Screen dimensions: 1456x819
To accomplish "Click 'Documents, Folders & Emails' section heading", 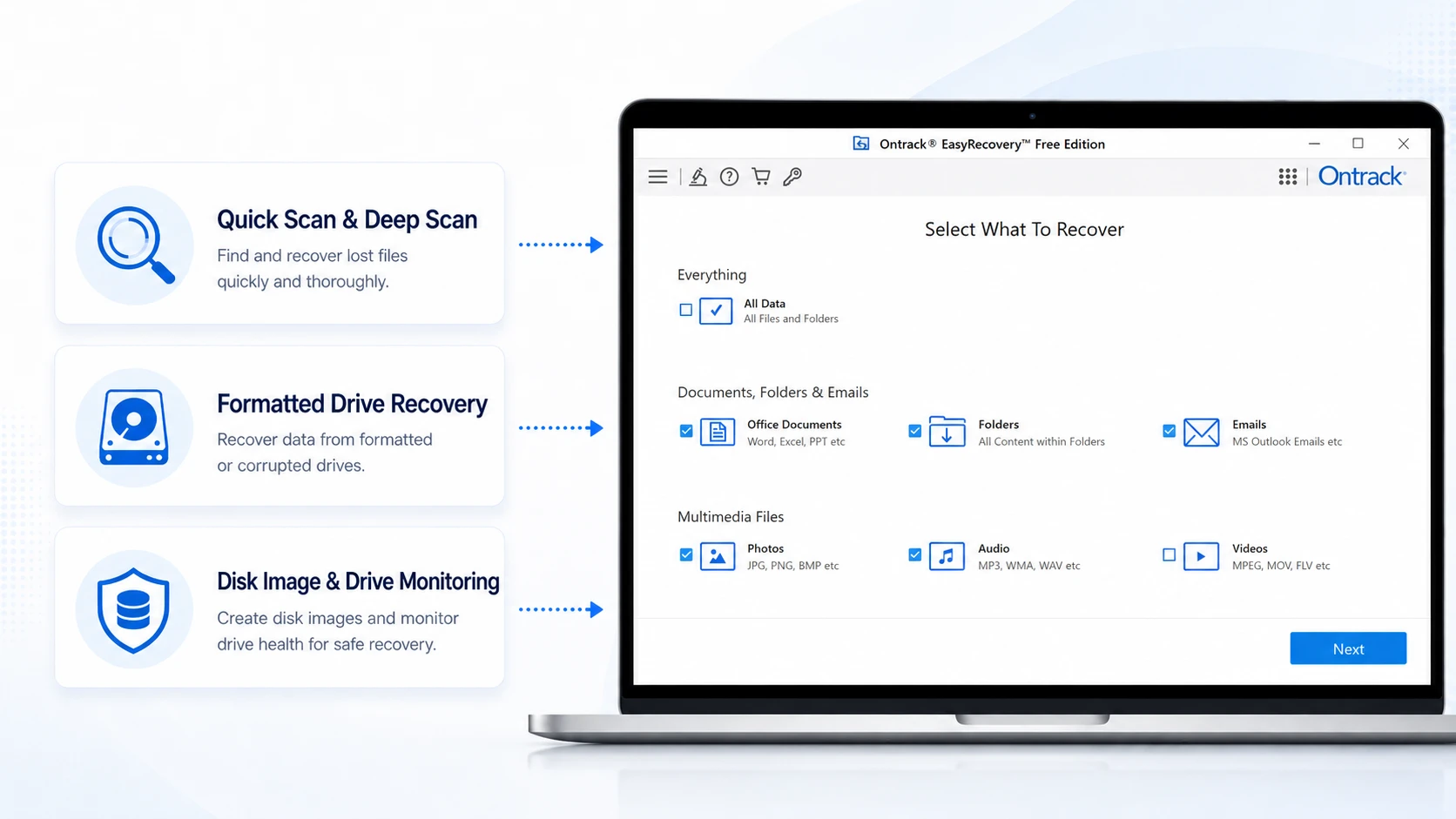I will pos(773,393).
